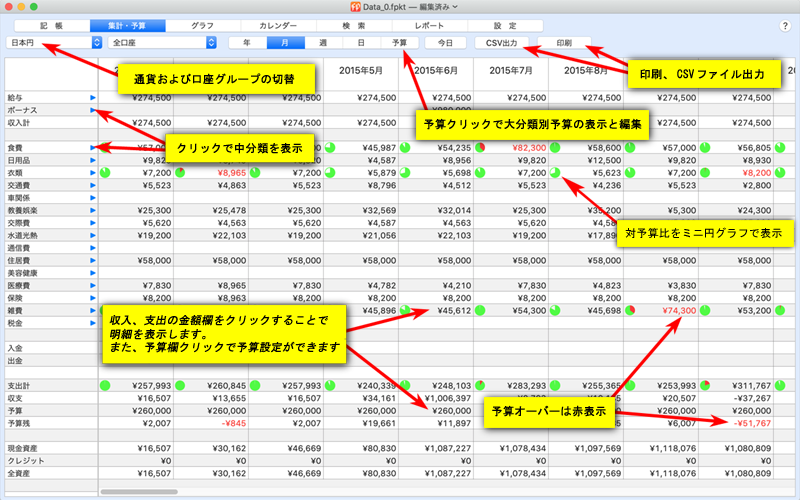The image size is (800, 500).
Task: Expand the 車関係 row subcategories
Action: 93,197
